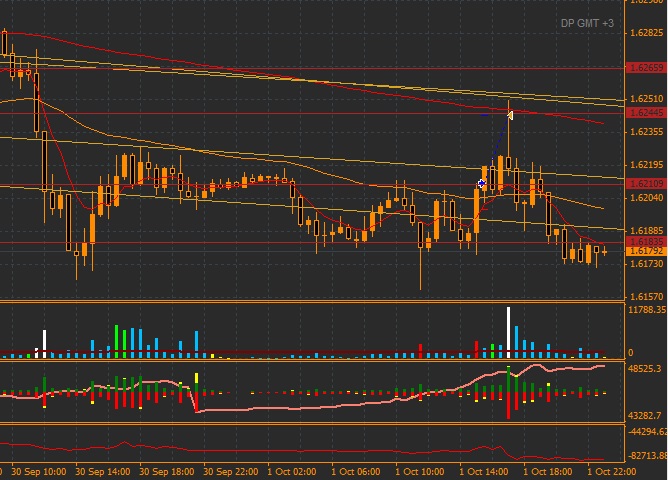This screenshot has width=668, height=480.
Task: Click the 1.62355 price axis label
Action: tap(646, 132)
